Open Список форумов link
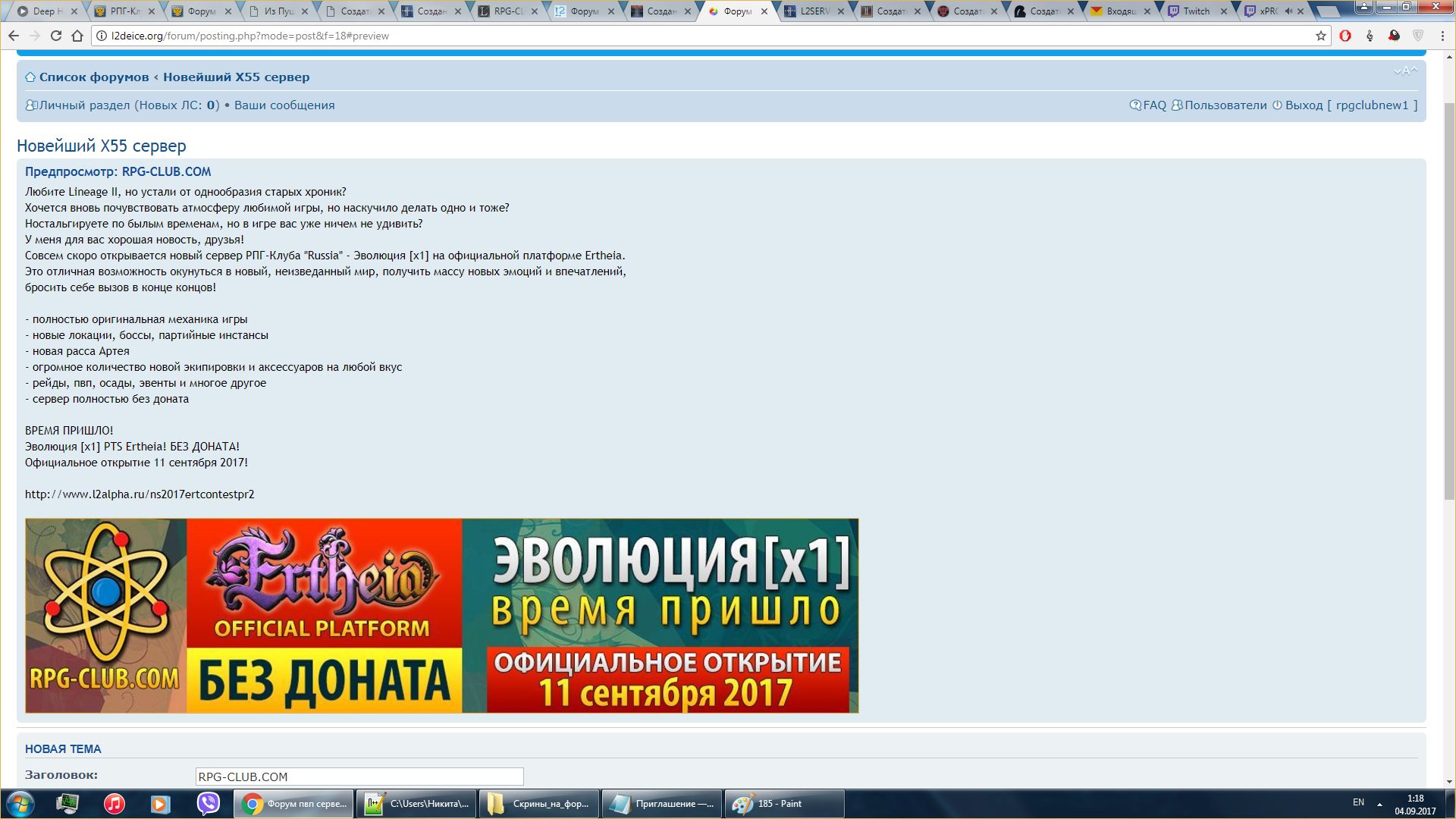1456x819 pixels. (94, 77)
